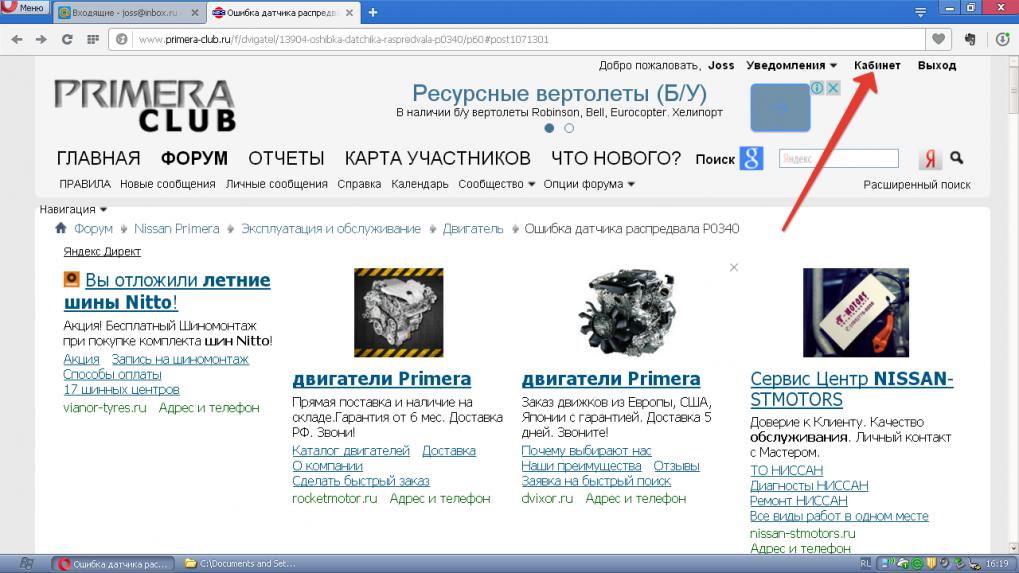Open КАРТА УЧАСТНИКОВ menu item
This screenshot has height=573, width=1019.
coord(437,158)
